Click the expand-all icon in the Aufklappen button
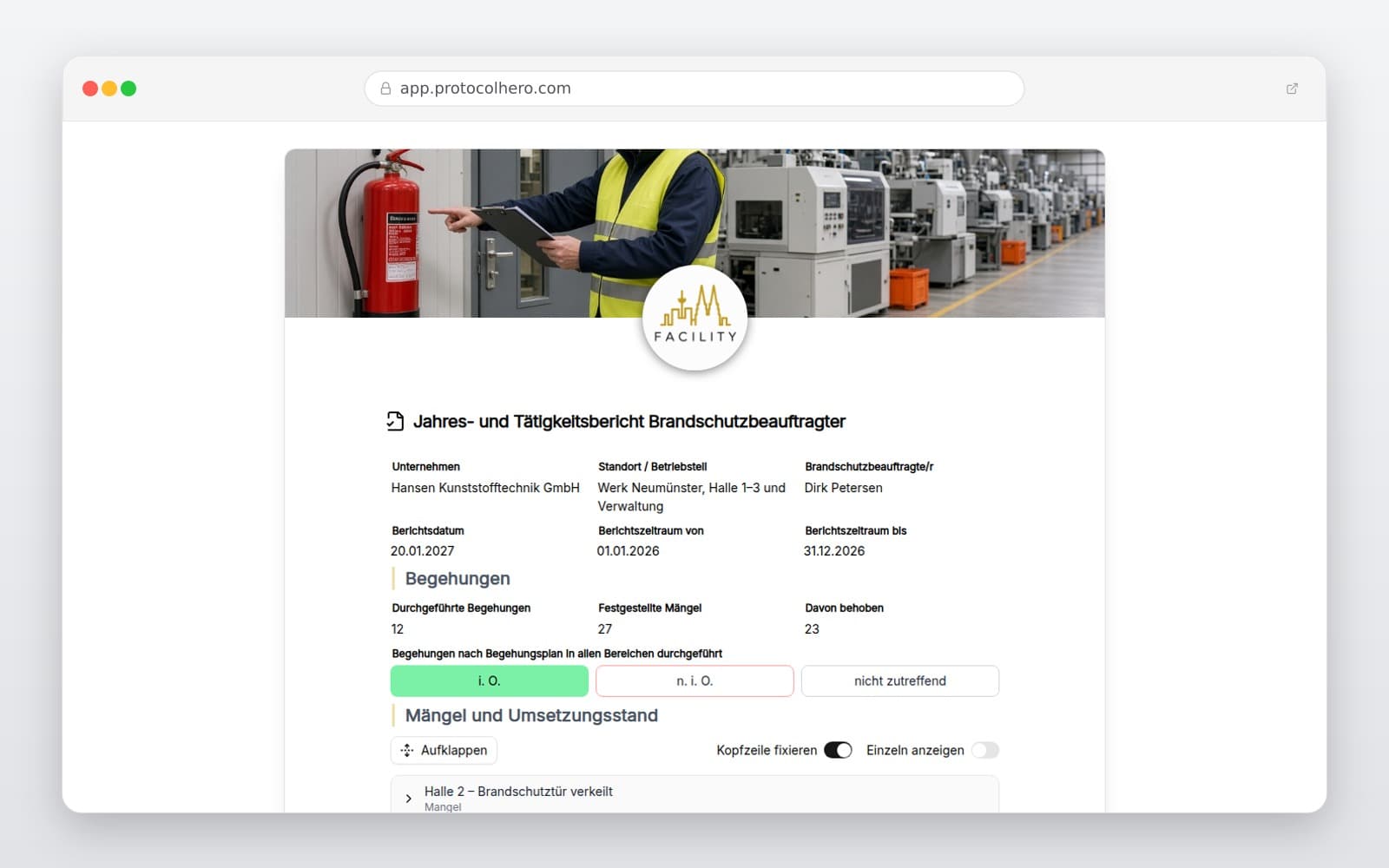 pos(407,750)
